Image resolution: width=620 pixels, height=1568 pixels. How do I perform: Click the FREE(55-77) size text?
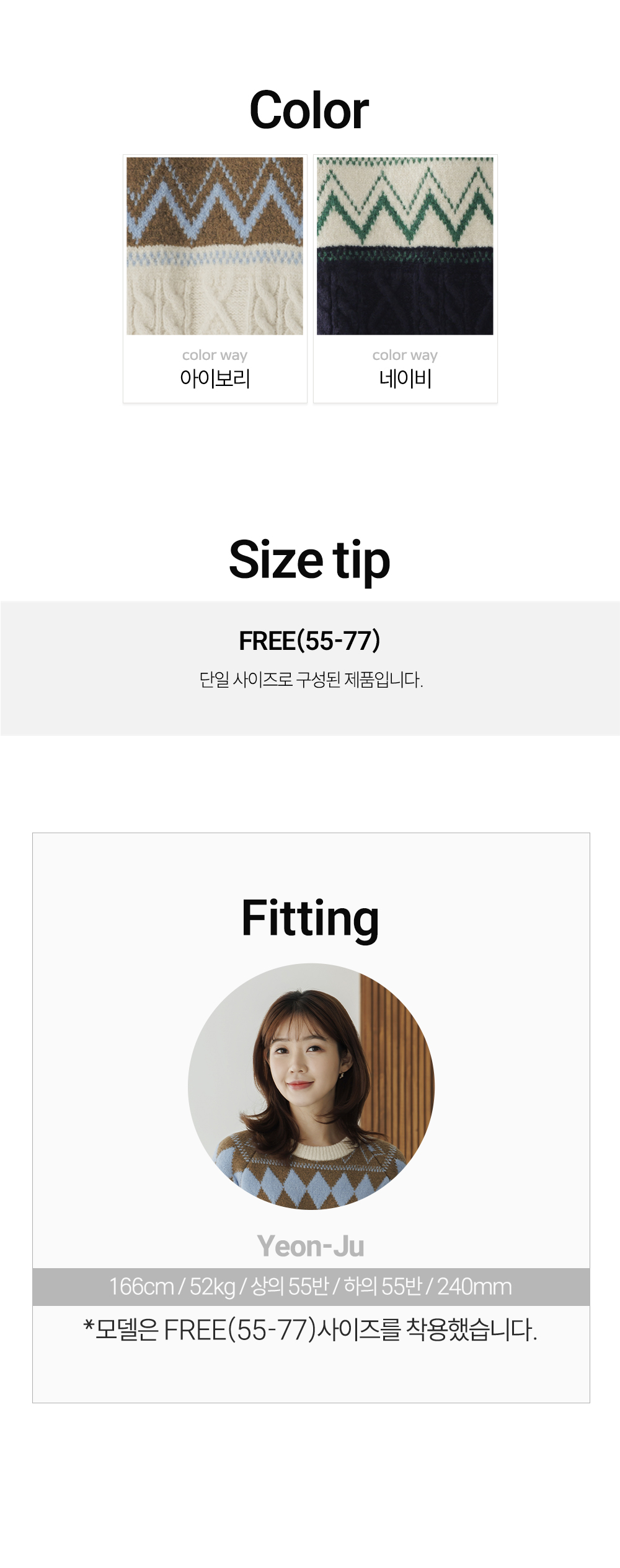coord(309,641)
